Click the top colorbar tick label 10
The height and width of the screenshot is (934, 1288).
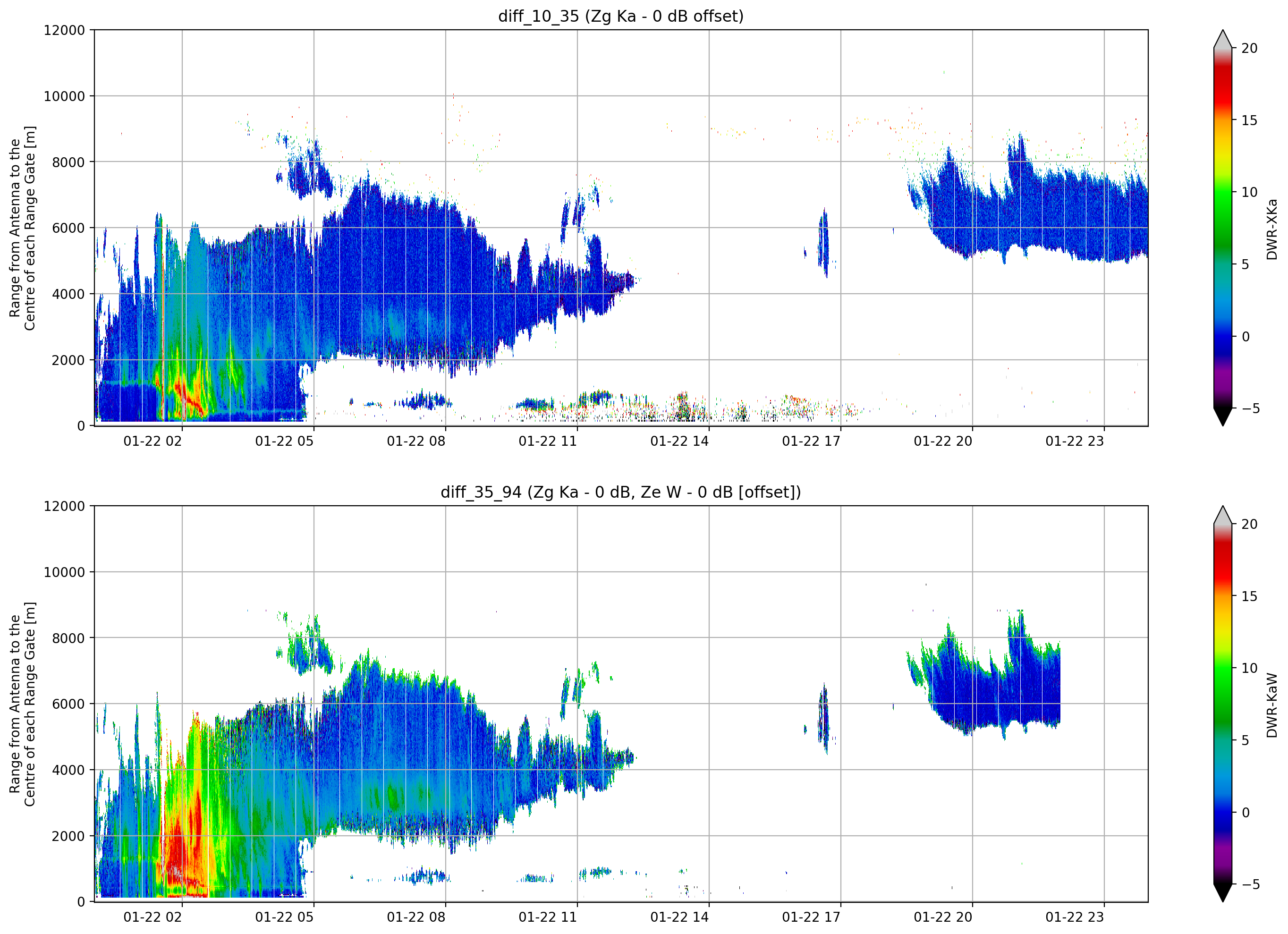(1249, 192)
